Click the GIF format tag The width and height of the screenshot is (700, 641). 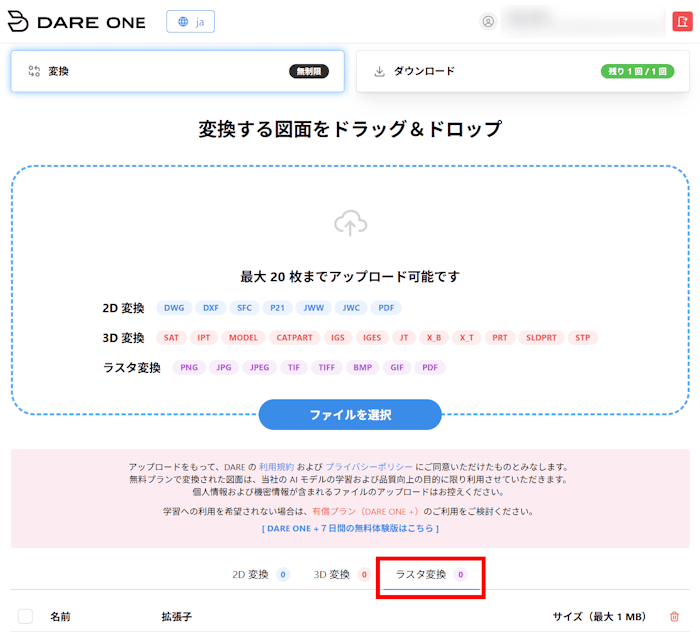coord(397,367)
